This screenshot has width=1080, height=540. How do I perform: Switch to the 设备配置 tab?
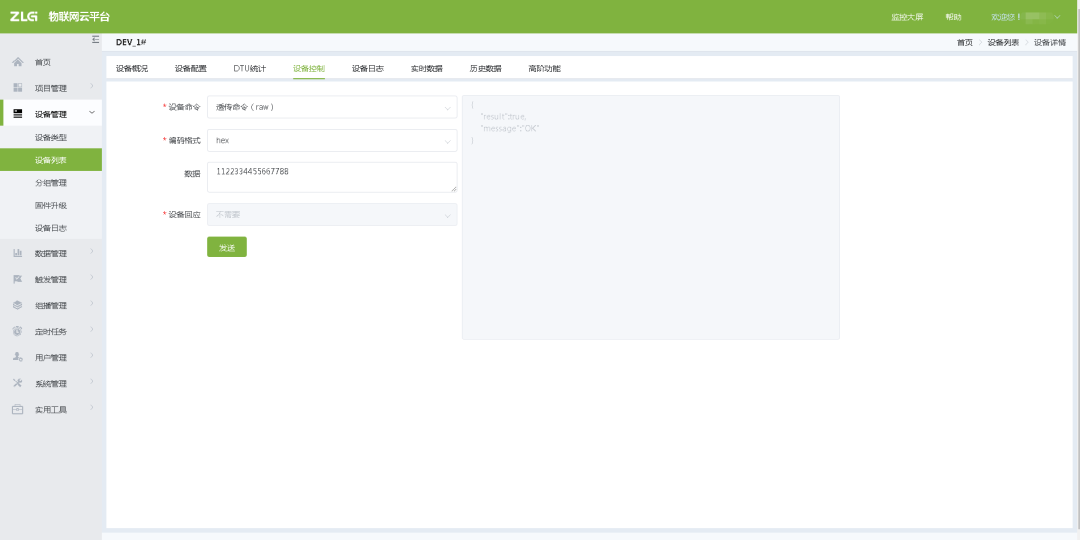(190, 69)
